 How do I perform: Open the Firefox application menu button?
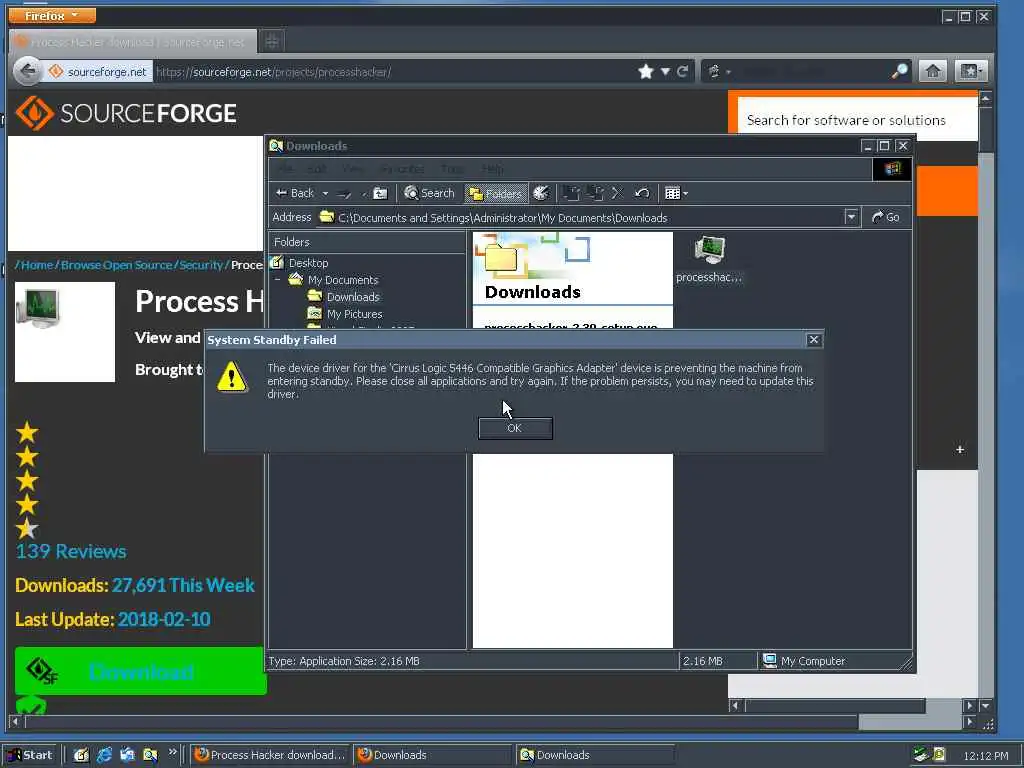(52, 15)
